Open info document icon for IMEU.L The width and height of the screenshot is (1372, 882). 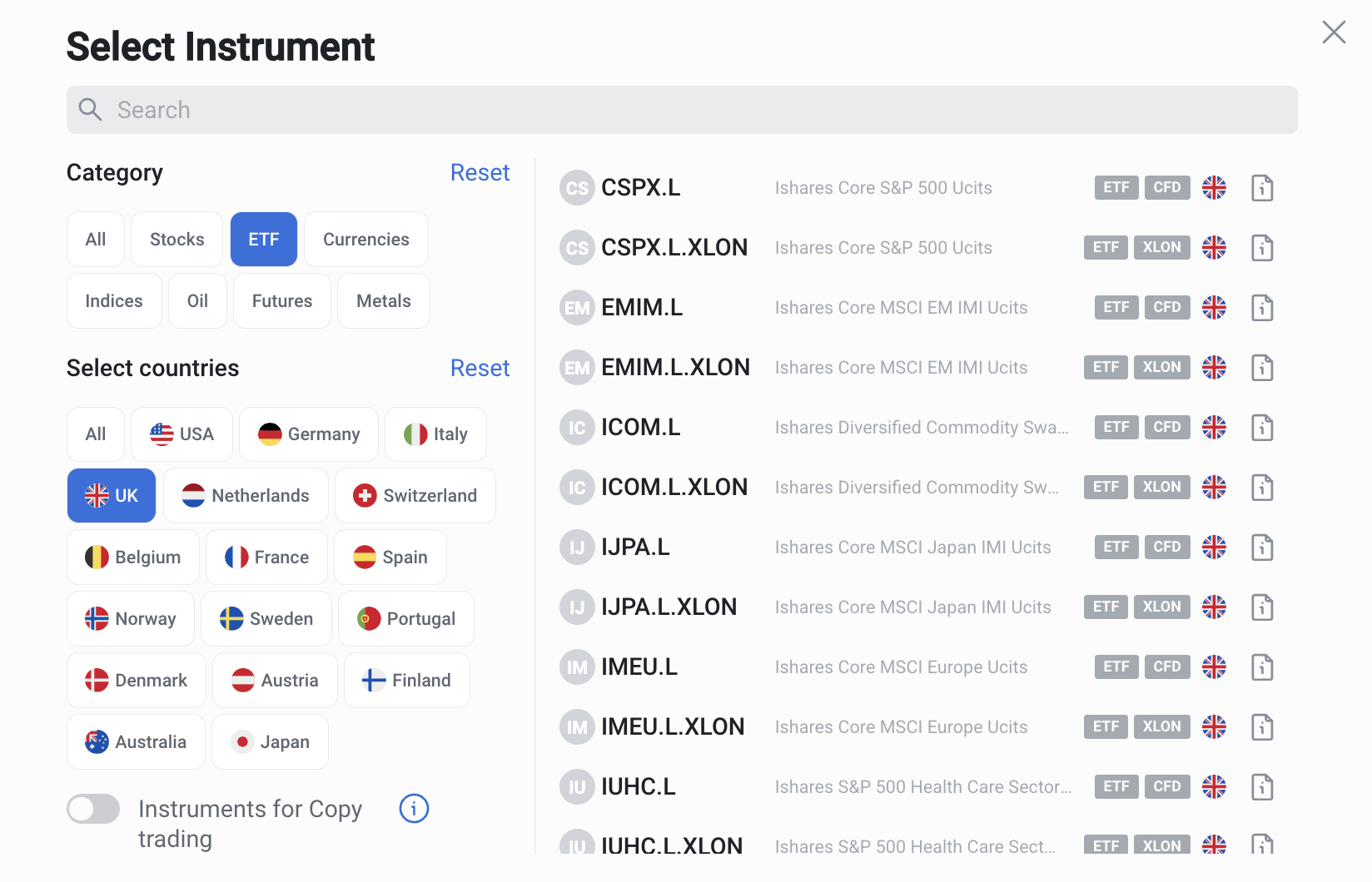(x=1262, y=667)
